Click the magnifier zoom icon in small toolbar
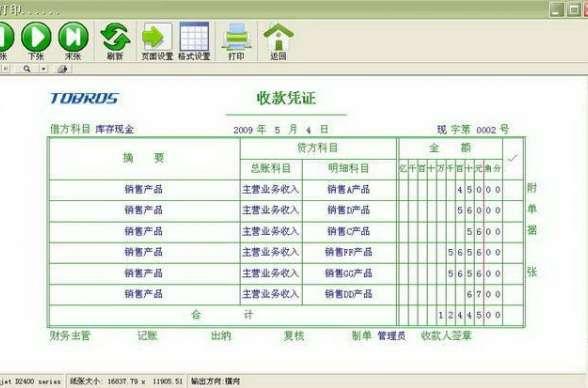588x388 pixels. click(27, 69)
